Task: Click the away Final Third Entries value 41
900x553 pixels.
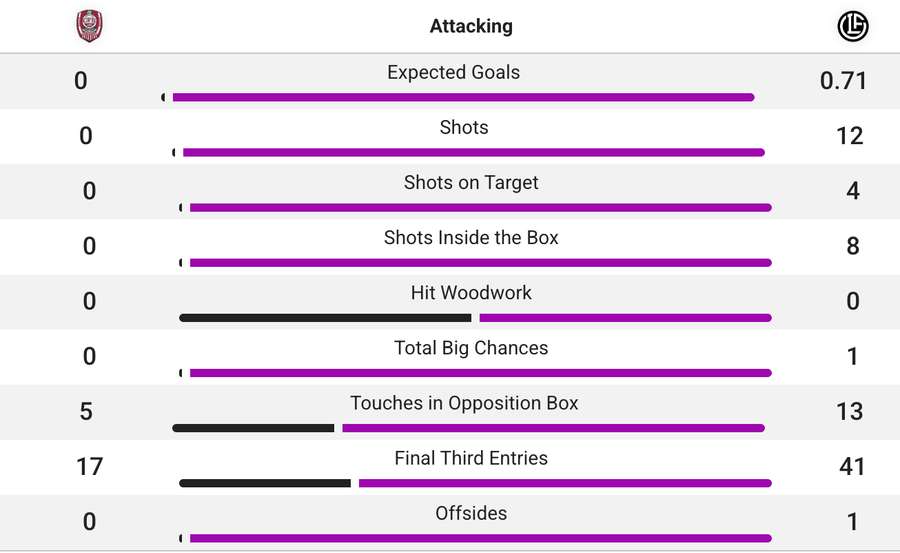Action: [x=852, y=466]
